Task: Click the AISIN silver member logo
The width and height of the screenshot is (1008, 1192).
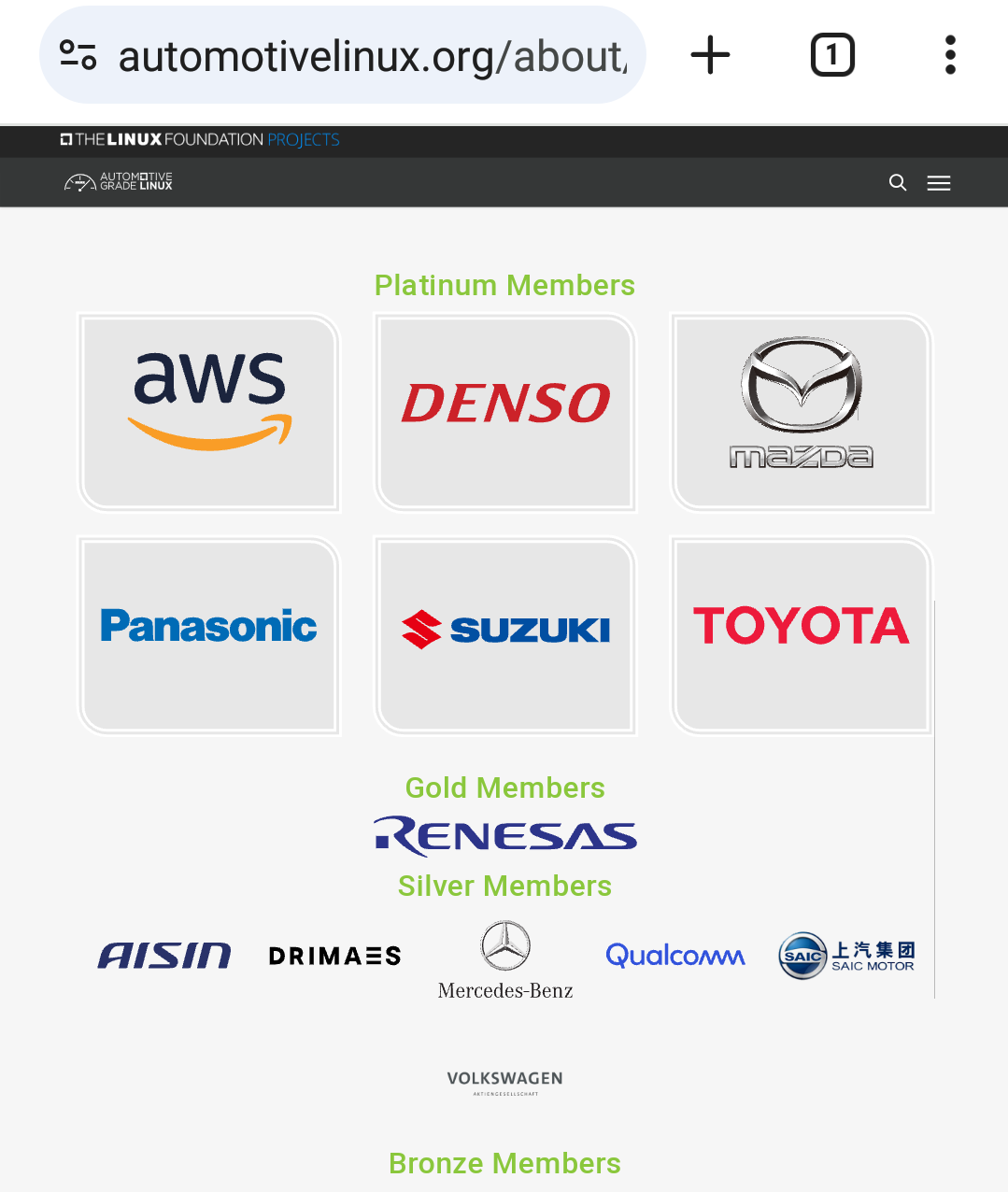Action: [164, 956]
